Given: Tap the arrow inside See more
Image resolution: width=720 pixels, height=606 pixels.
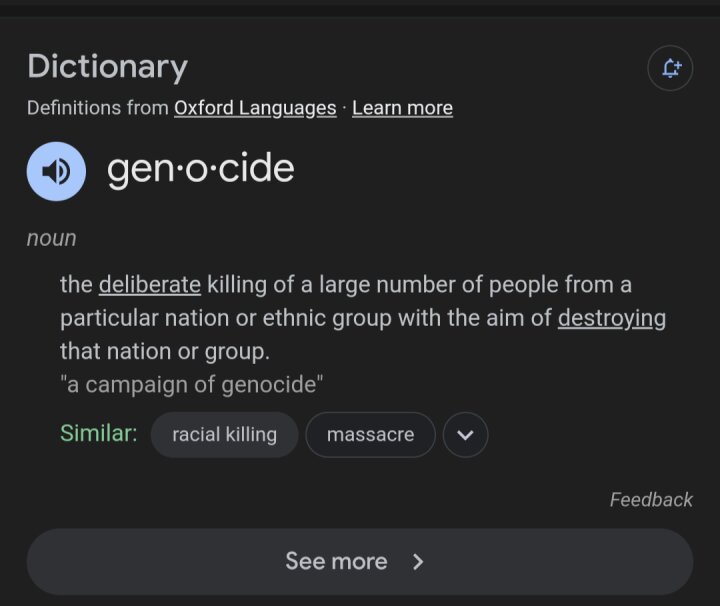Looking at the screenshot, I should 417,561.
